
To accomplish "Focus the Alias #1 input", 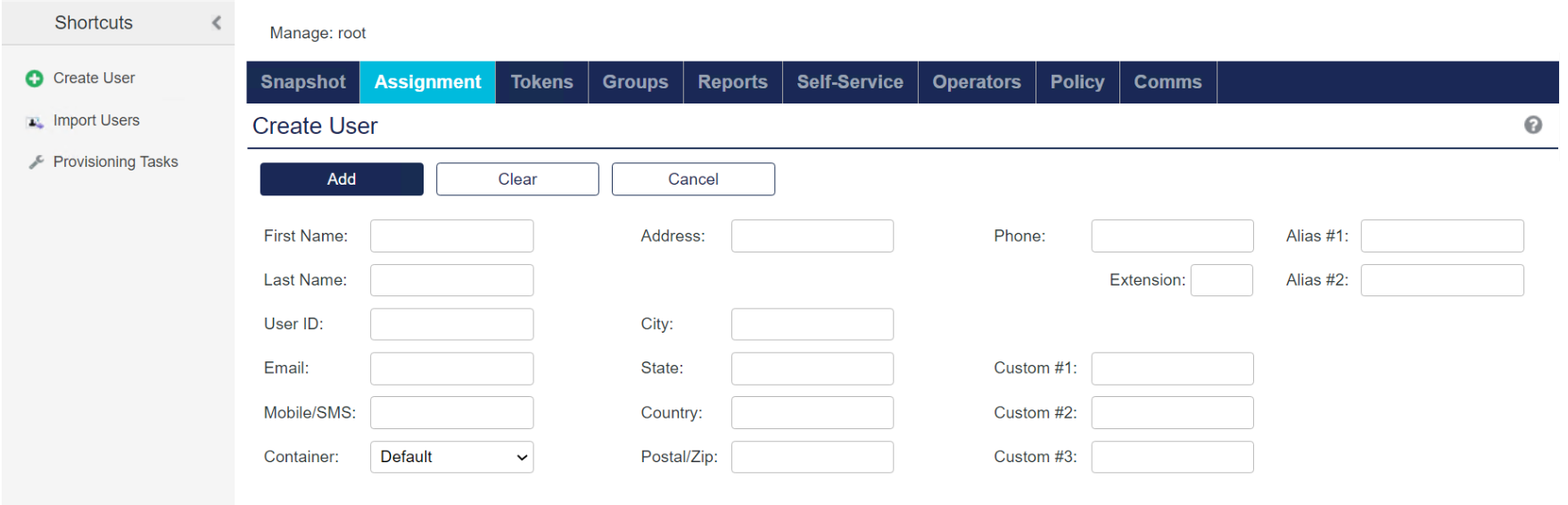I will tap(1441, 236).
